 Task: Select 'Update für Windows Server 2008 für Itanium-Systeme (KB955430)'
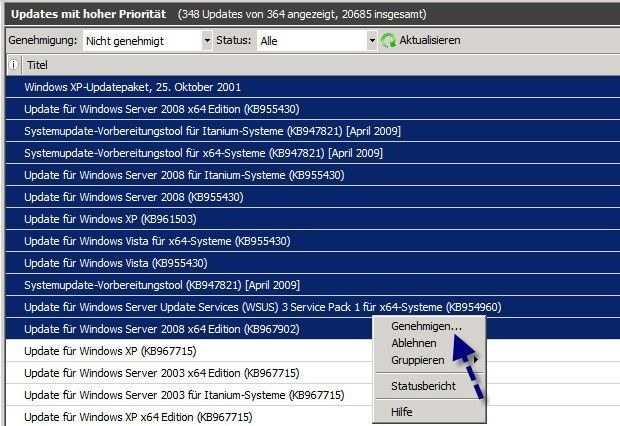313,175
